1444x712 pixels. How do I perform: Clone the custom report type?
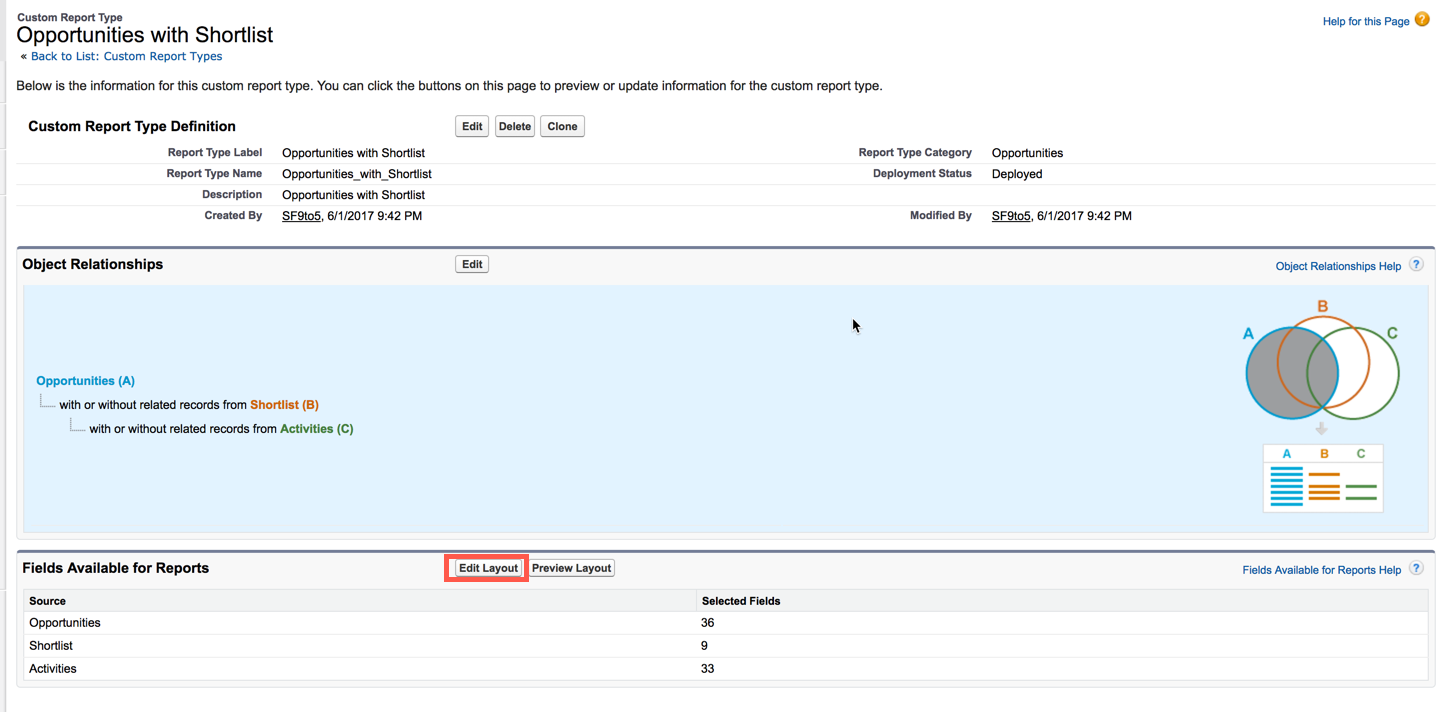[x=562, y=127]
